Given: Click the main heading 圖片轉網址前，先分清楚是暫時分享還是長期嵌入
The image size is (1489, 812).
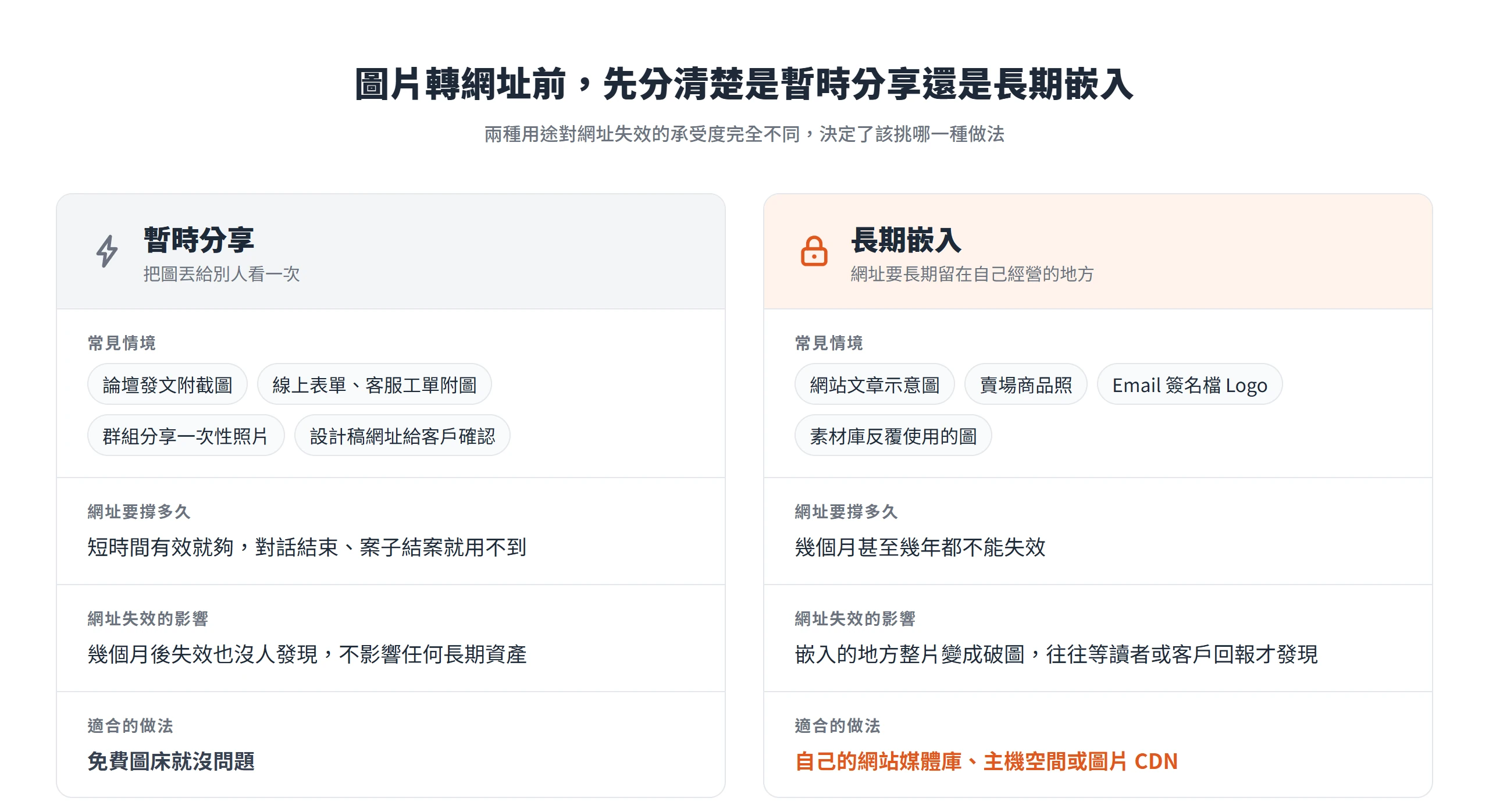Looking at the screenshot, I should click(x=744, y=84).
